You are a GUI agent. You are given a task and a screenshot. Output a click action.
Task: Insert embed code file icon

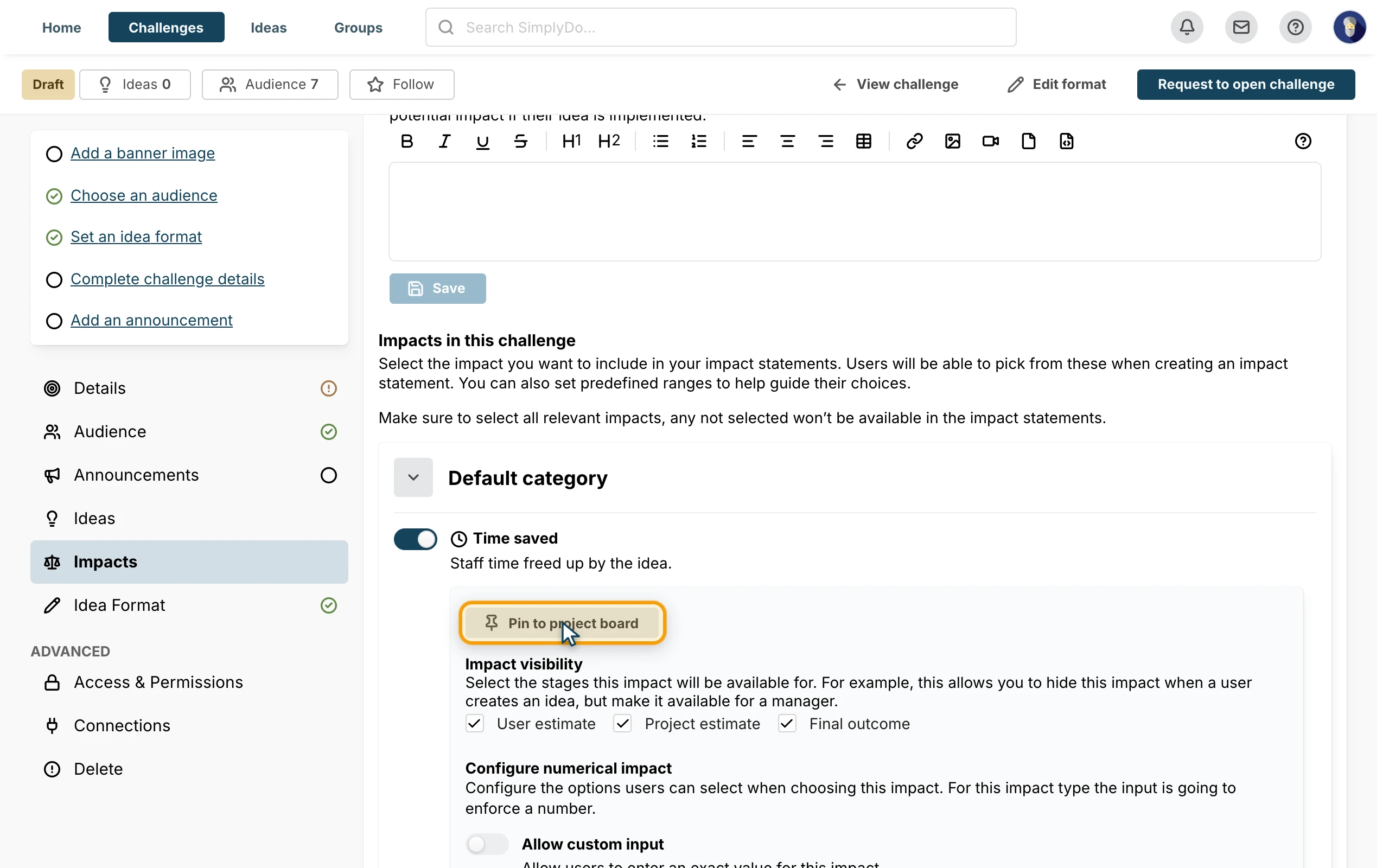1066,141
